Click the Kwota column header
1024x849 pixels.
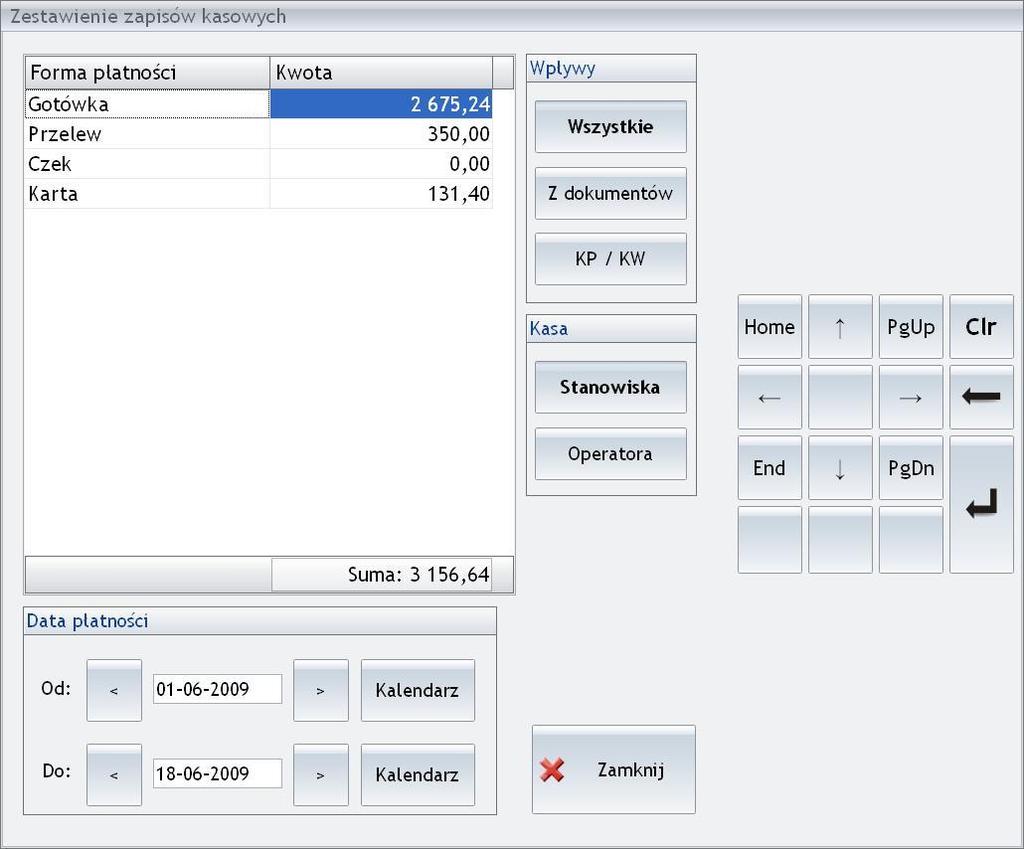click(x=381, y=72)
